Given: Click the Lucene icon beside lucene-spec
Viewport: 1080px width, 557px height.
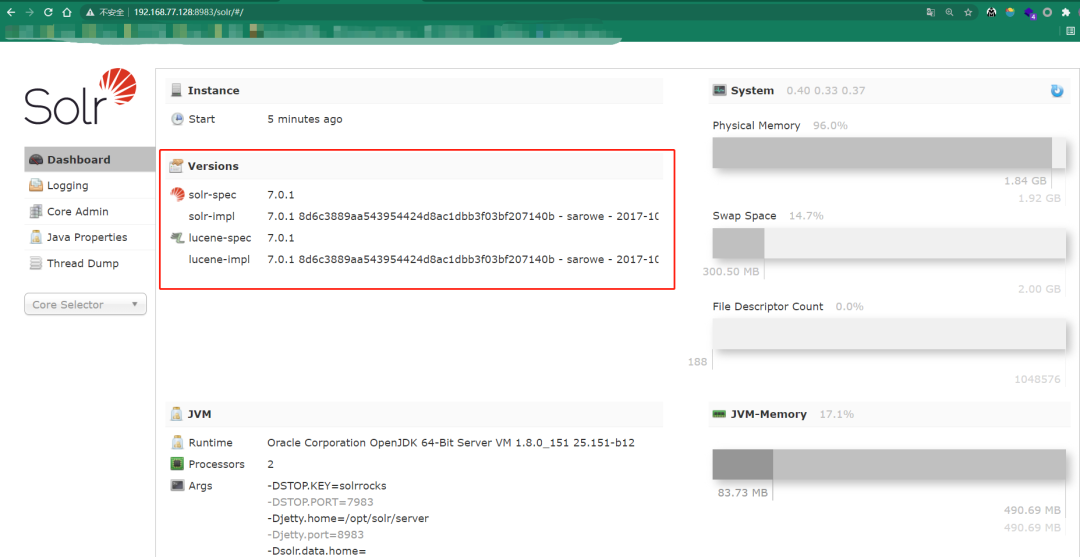Looking at the screenshot, I should coord(177,238).
